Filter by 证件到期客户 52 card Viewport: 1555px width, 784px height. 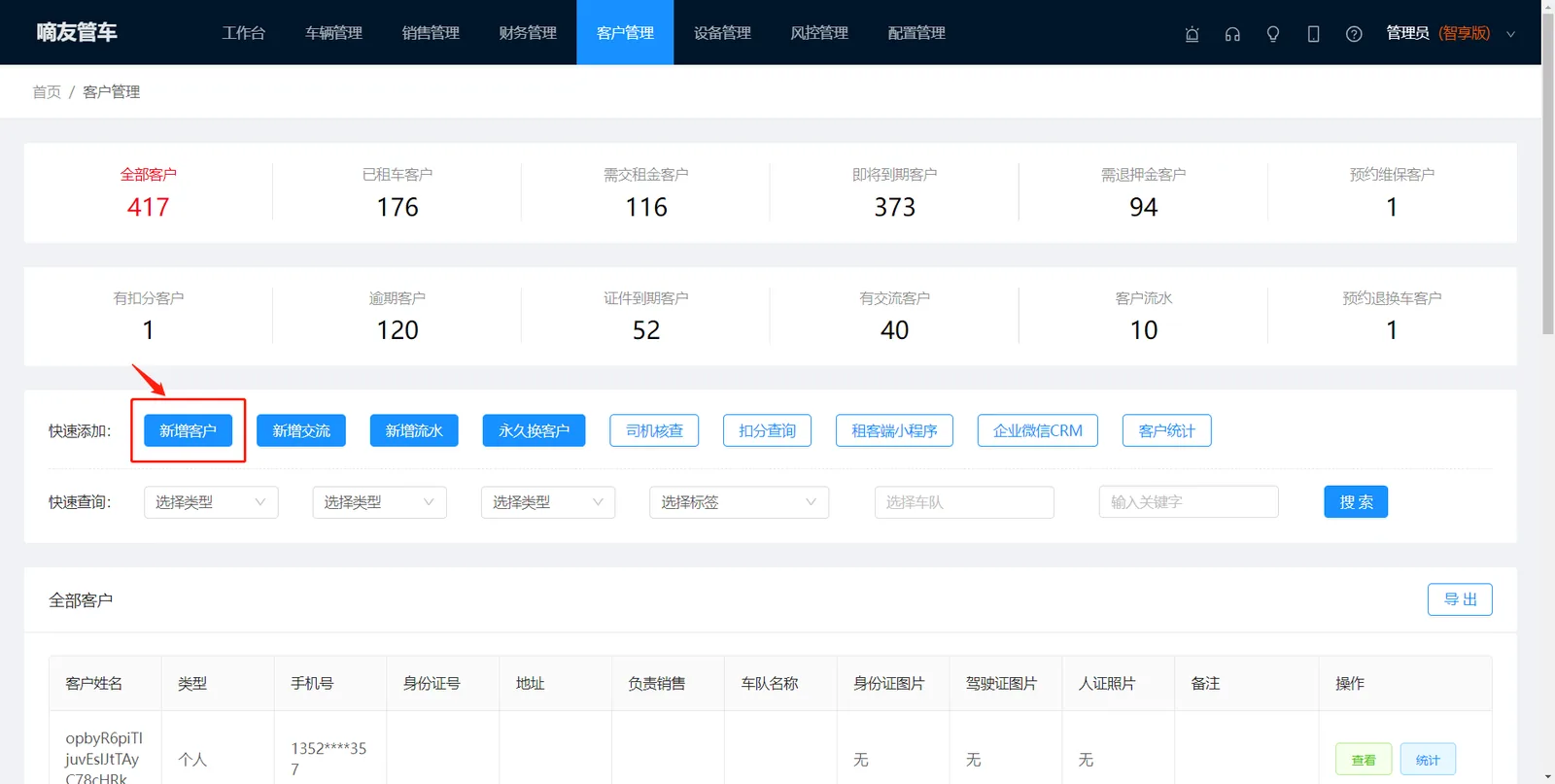(646, 316)
